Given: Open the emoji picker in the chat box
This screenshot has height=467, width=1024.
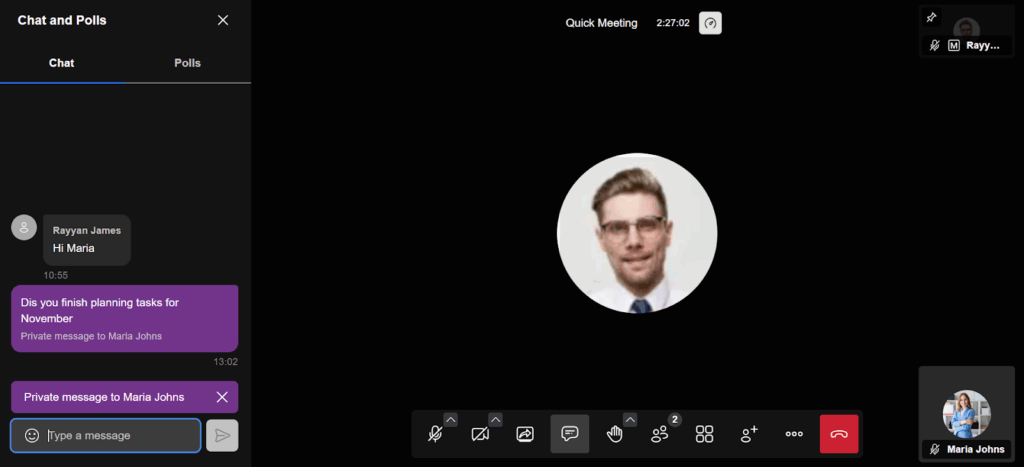Looking at the screenshot, I should pyautogui.click(x=32, y=436).
